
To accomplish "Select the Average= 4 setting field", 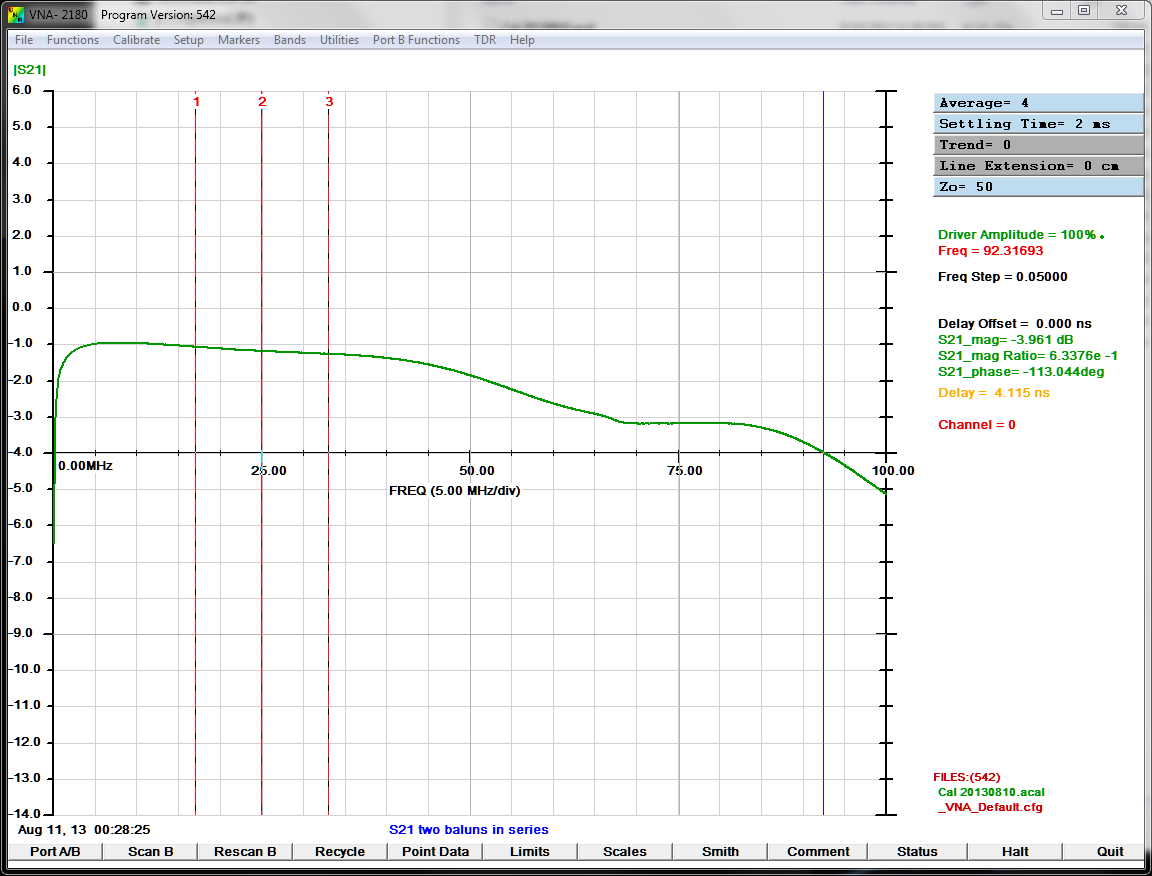I will coord(1038,103).
